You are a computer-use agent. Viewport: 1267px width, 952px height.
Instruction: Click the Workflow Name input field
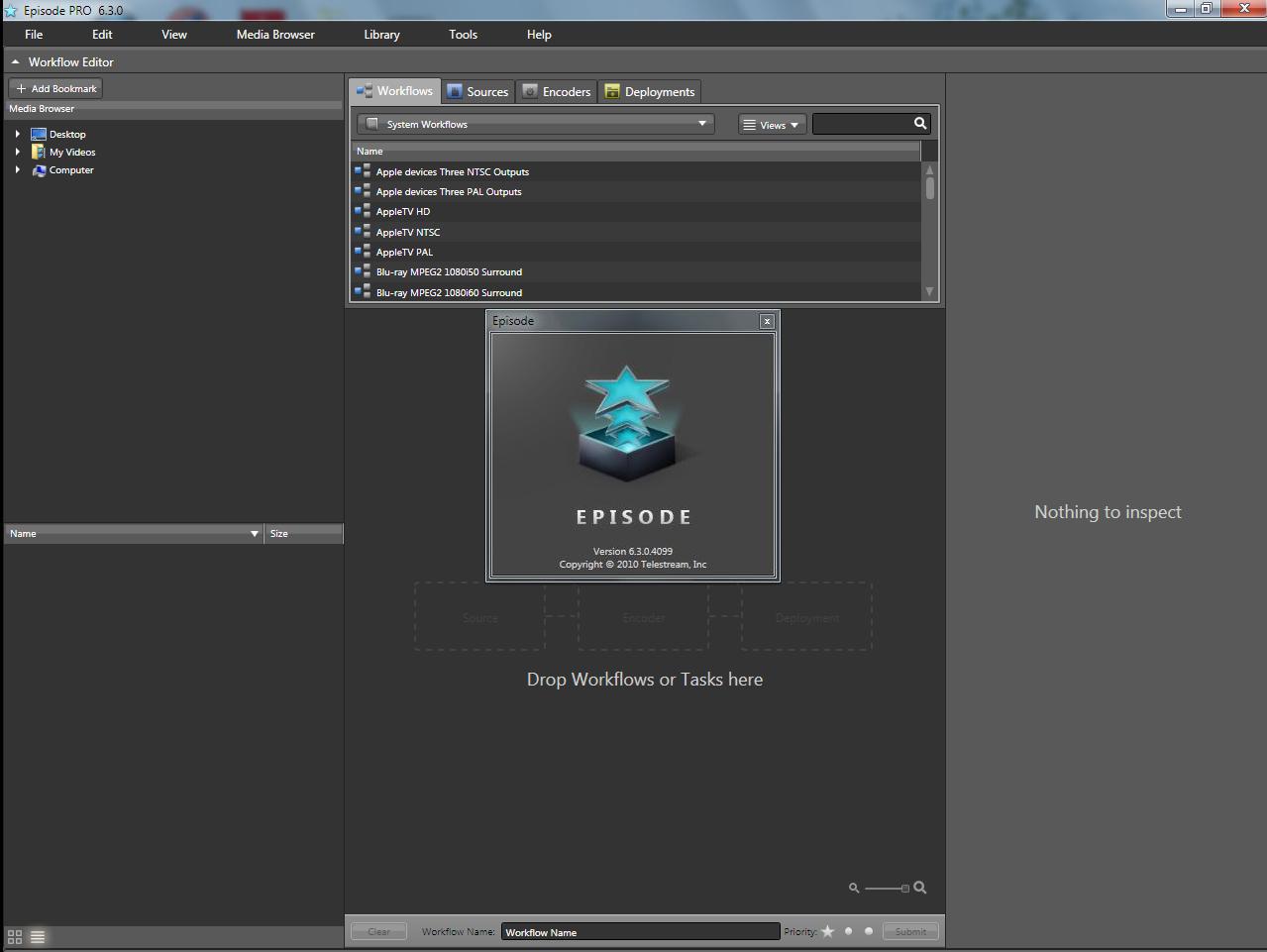coord(640,931)
